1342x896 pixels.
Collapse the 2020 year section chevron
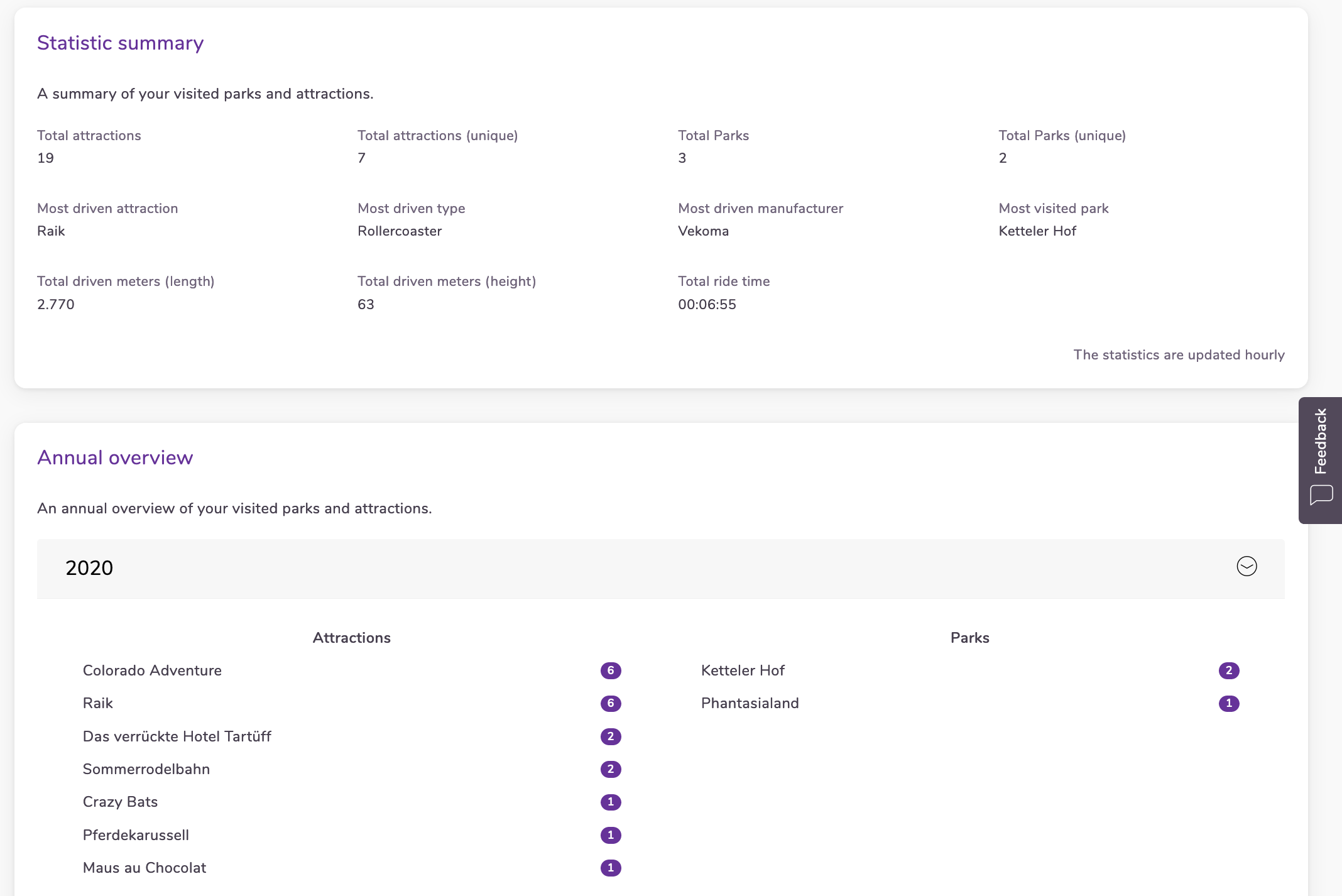tap(1247, 567)
